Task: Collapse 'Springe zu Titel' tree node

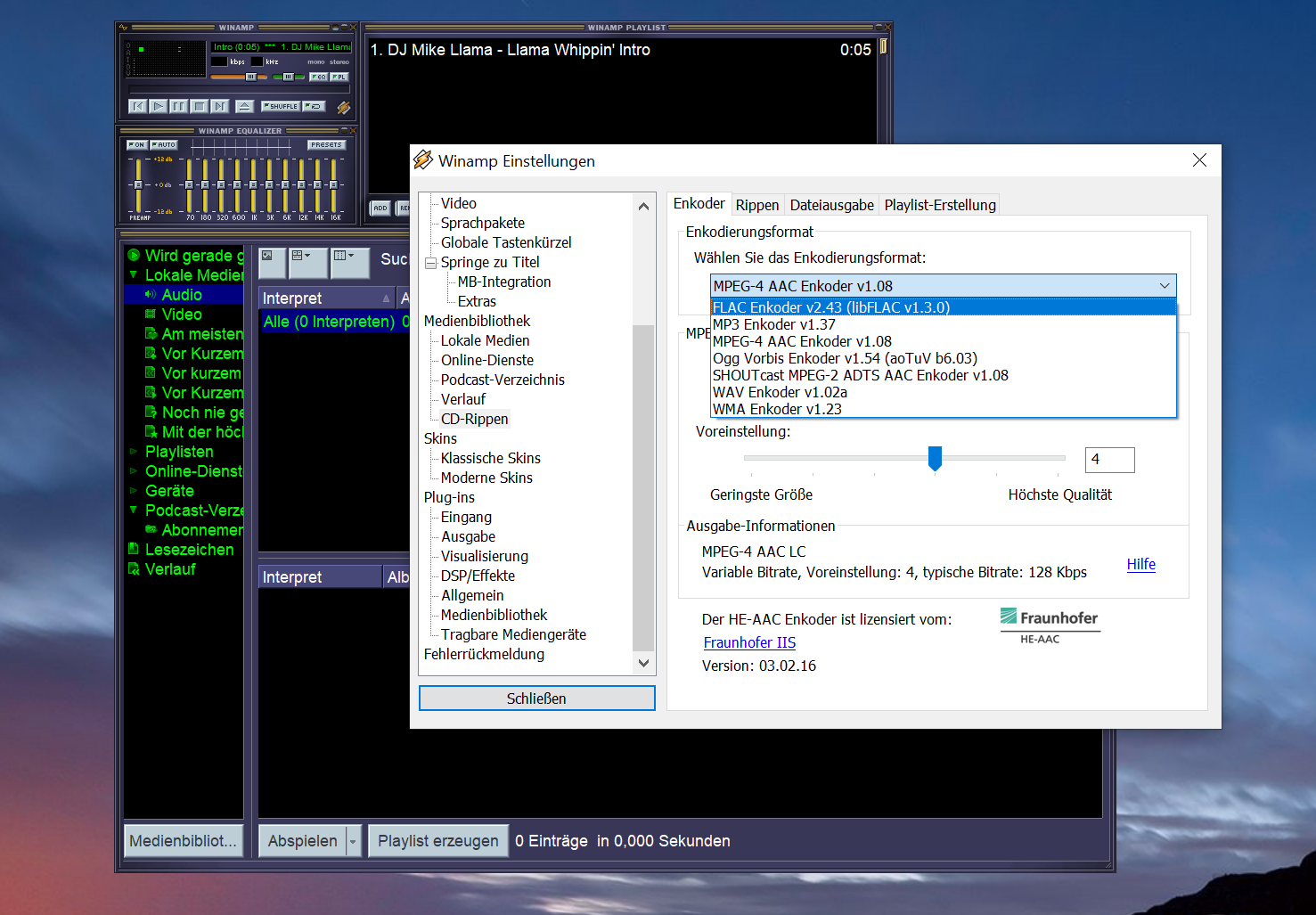Action: pyautogui.click(x=431, y=263)
